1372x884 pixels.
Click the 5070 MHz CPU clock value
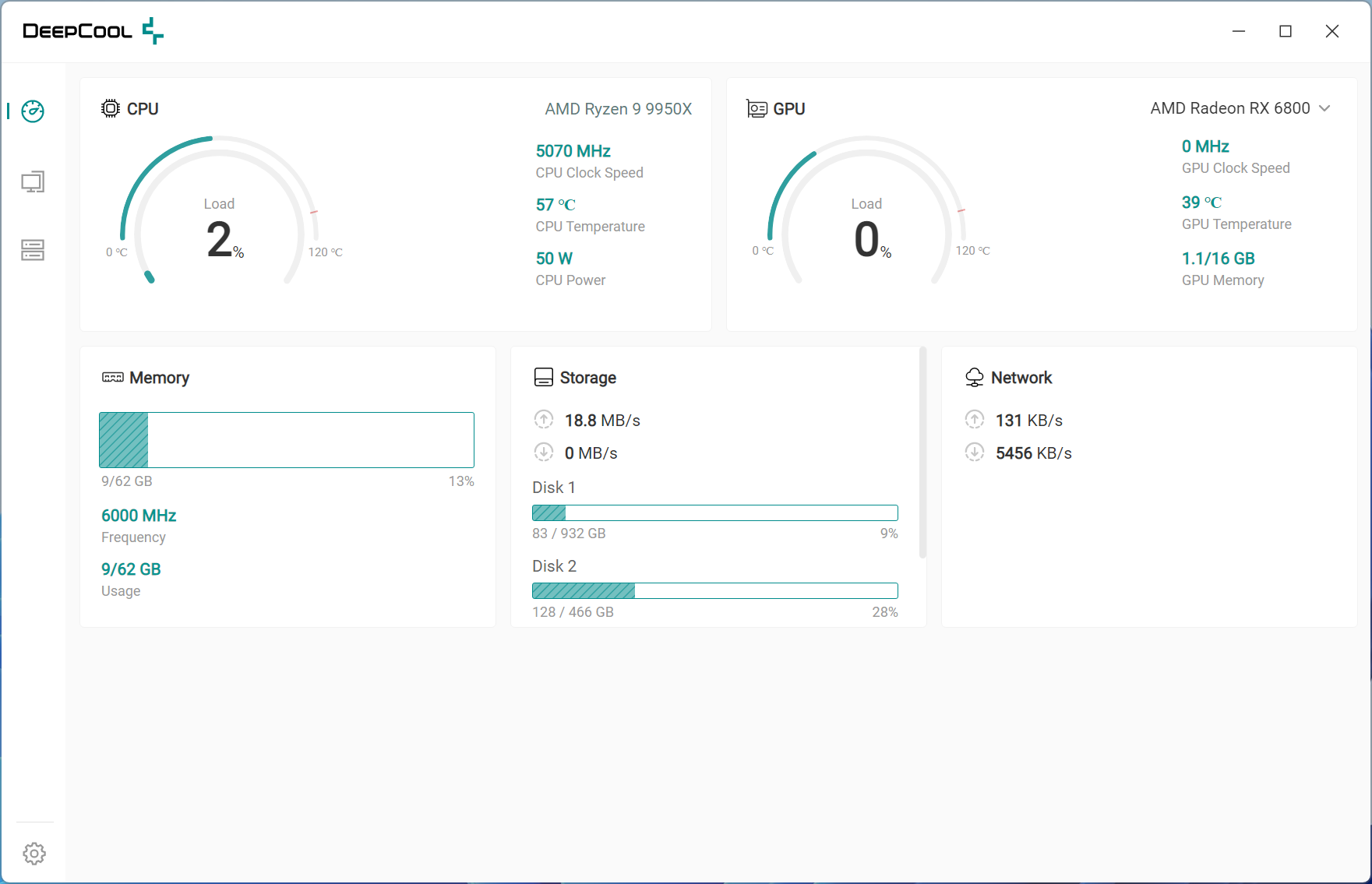(x=573, y=151)
